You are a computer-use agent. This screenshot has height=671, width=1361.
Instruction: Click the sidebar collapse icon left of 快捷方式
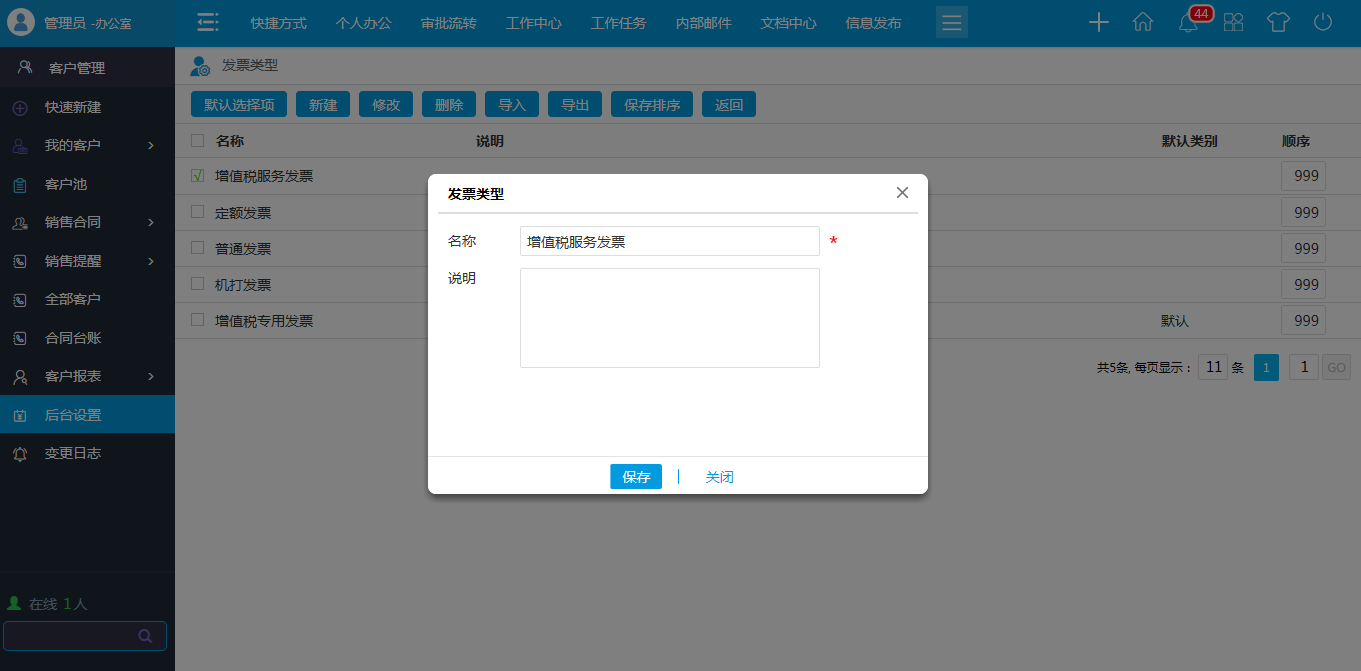pyautogui.click(x=208, y=21)
